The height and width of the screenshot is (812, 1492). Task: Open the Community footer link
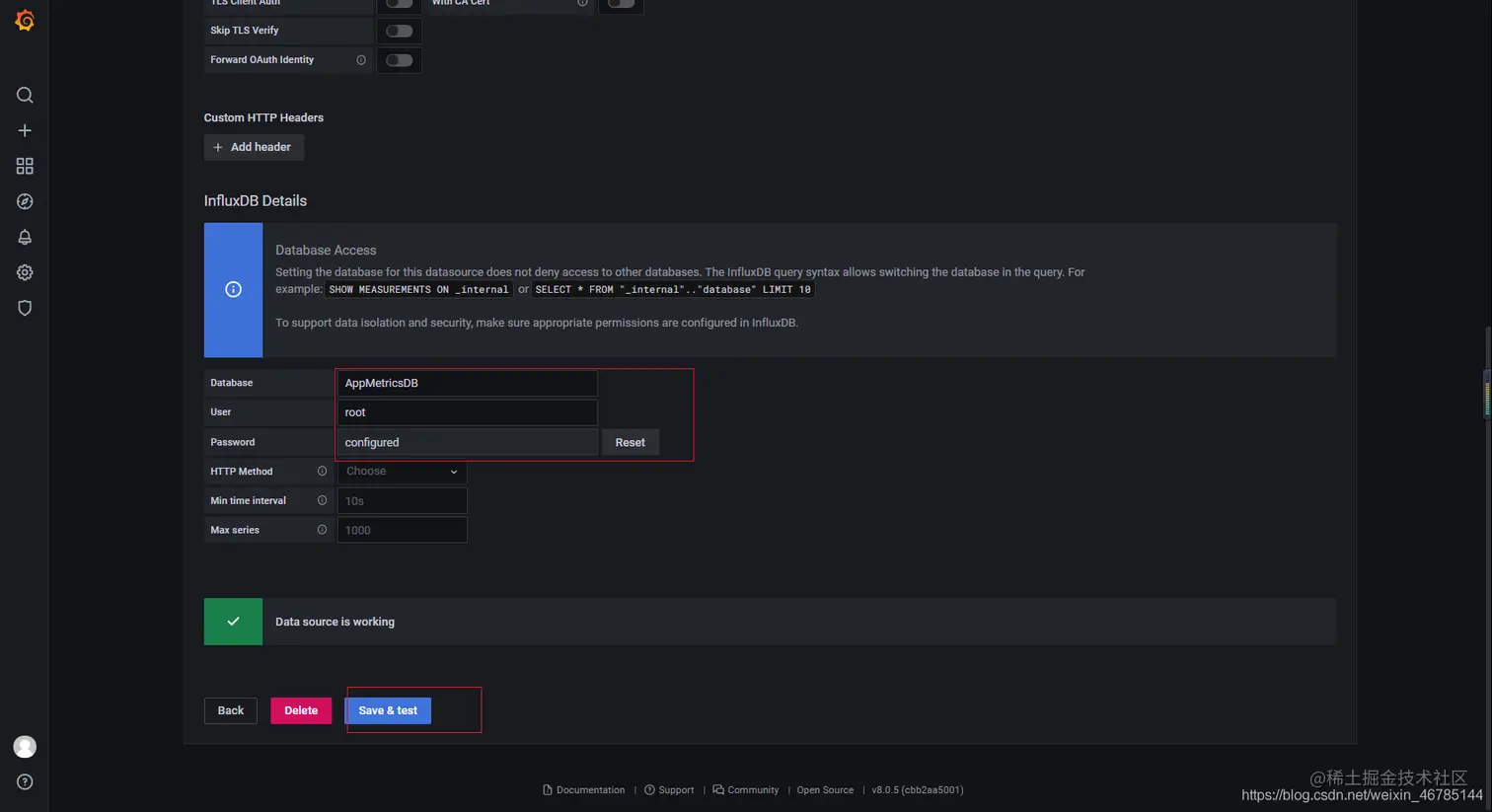pyautogui.click(x=746, y=790)
